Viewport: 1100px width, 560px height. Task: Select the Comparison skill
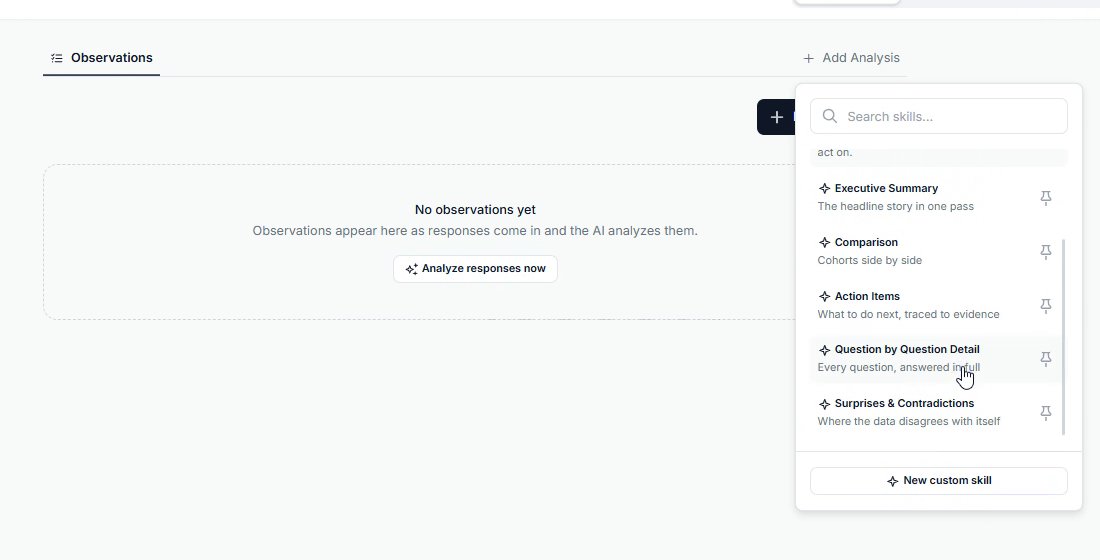tap(939, 251)
